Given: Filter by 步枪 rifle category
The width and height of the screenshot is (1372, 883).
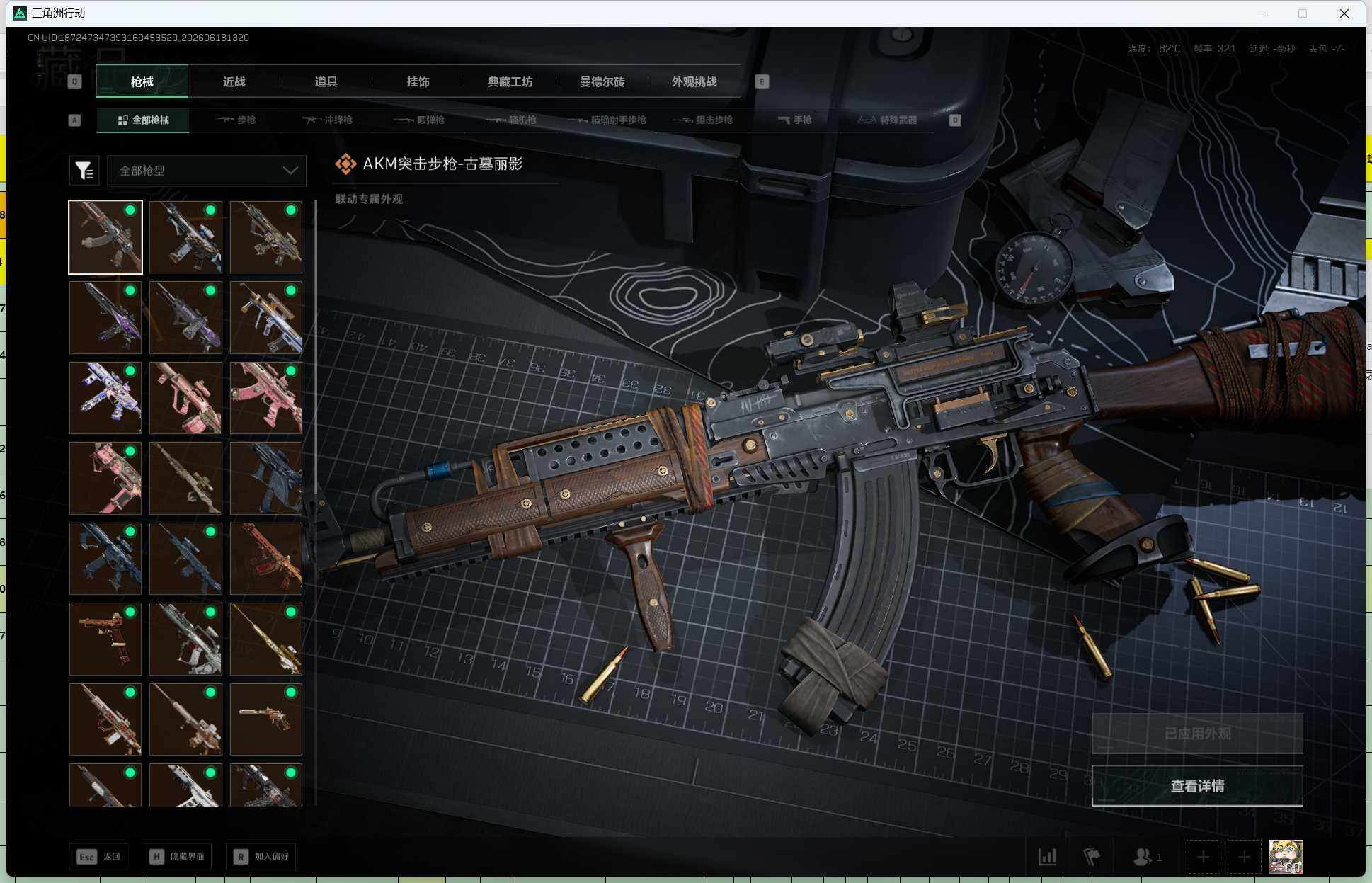Looking at the screenshot, I should (x=236, y=120).
